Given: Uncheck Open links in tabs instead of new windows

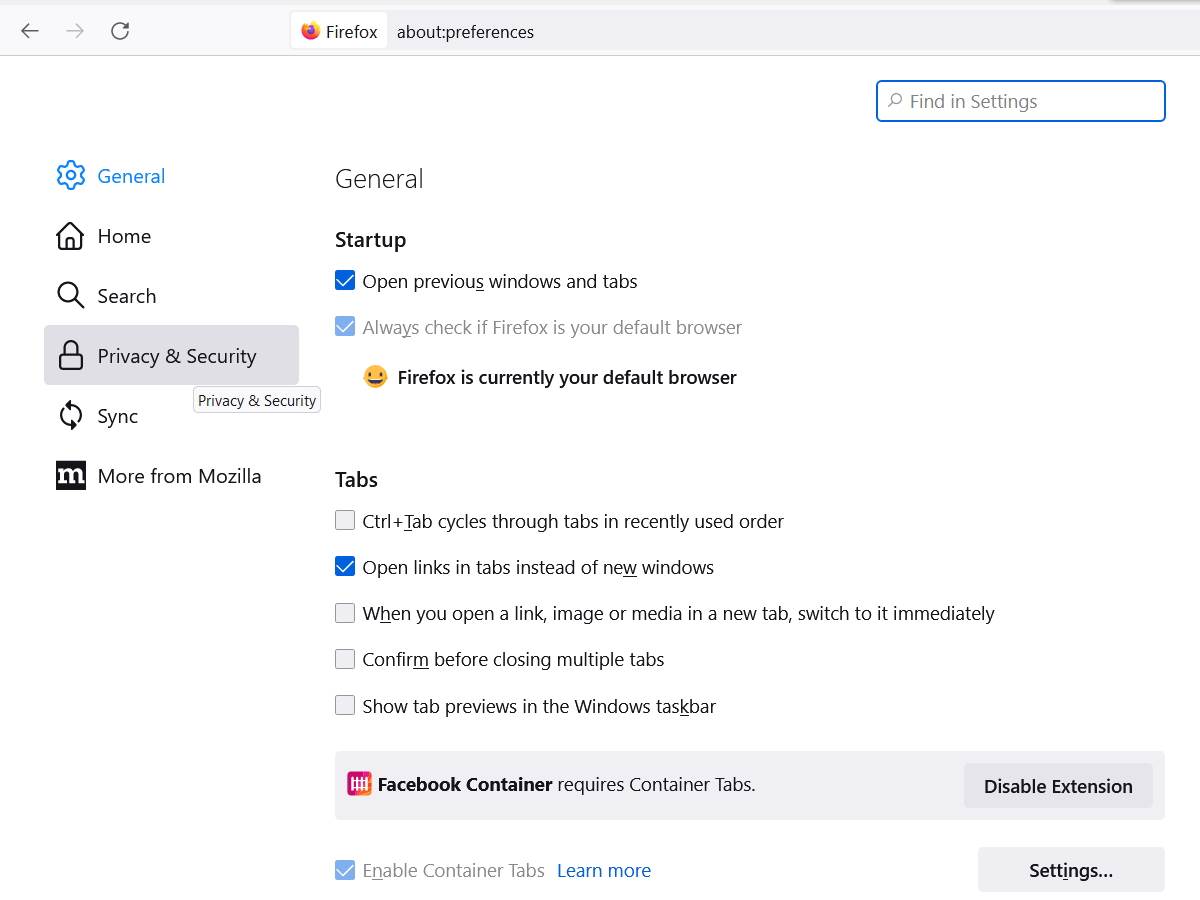Looking at the screenshot, I should point(345,567).
